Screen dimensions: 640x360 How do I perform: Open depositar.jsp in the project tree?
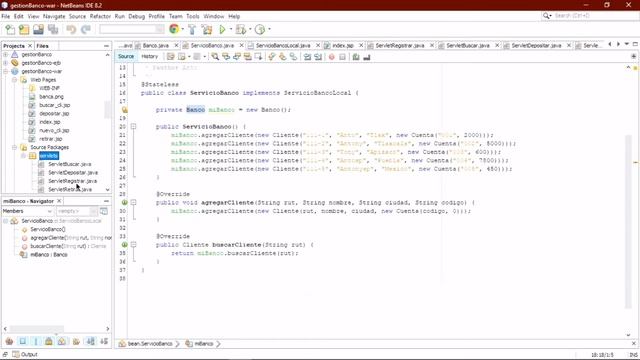pos(54,113)
